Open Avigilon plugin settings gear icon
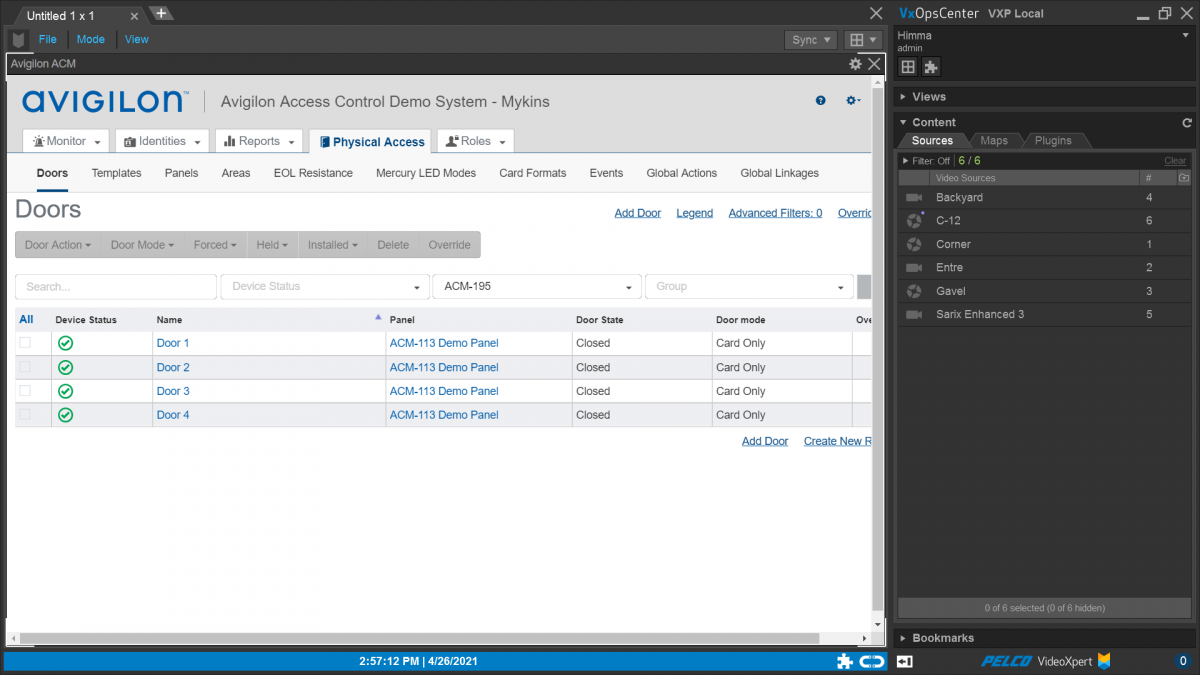The height and width of the screenshot is (675, 1200). click(x=855, y=63)
